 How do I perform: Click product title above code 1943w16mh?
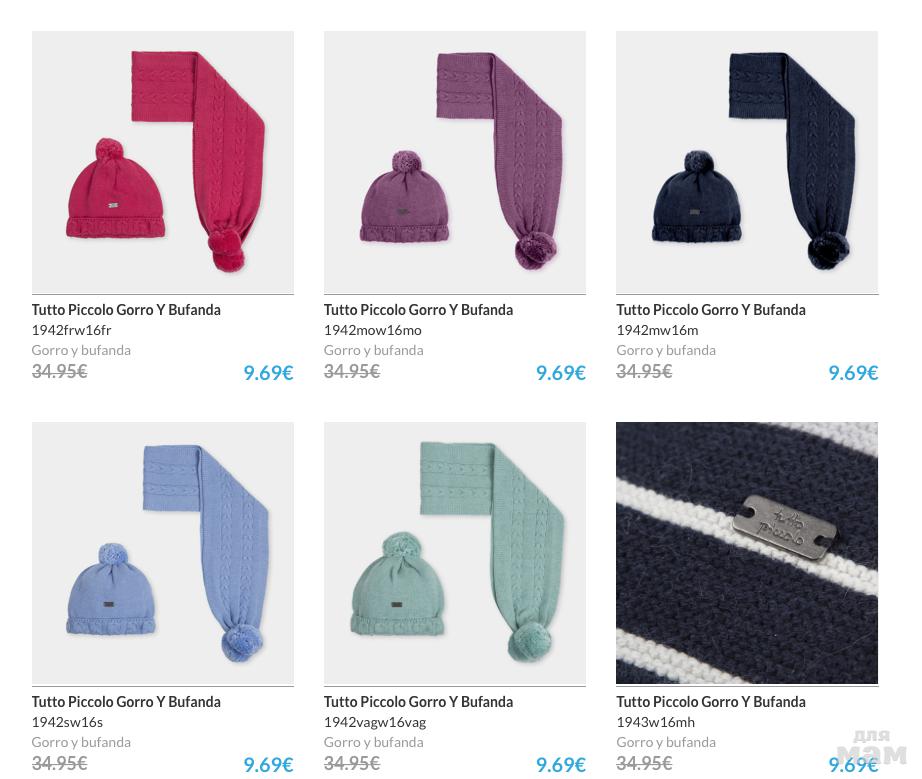711,702
